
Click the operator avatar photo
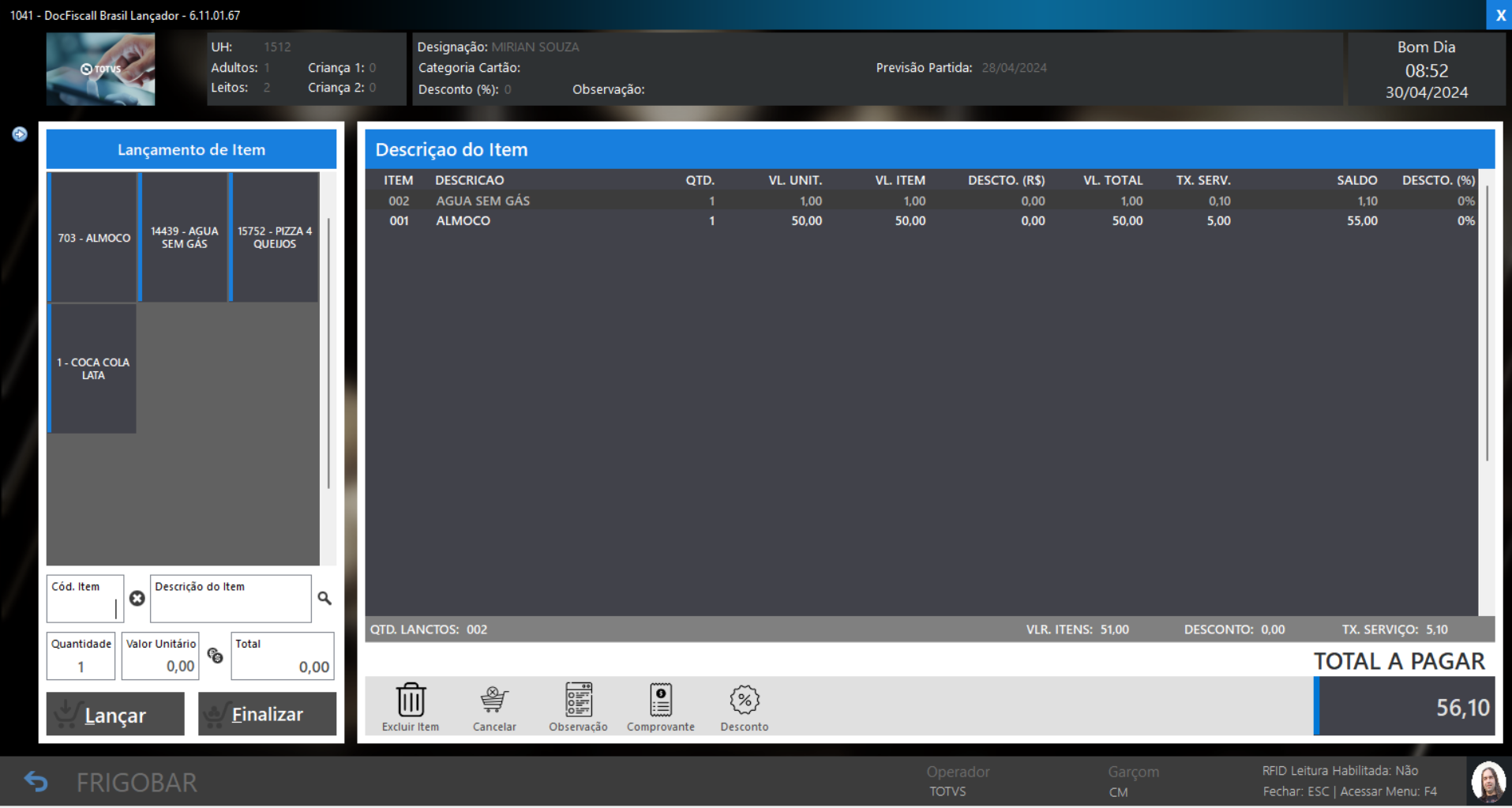pyautogui.click(x=1488, y=782)
